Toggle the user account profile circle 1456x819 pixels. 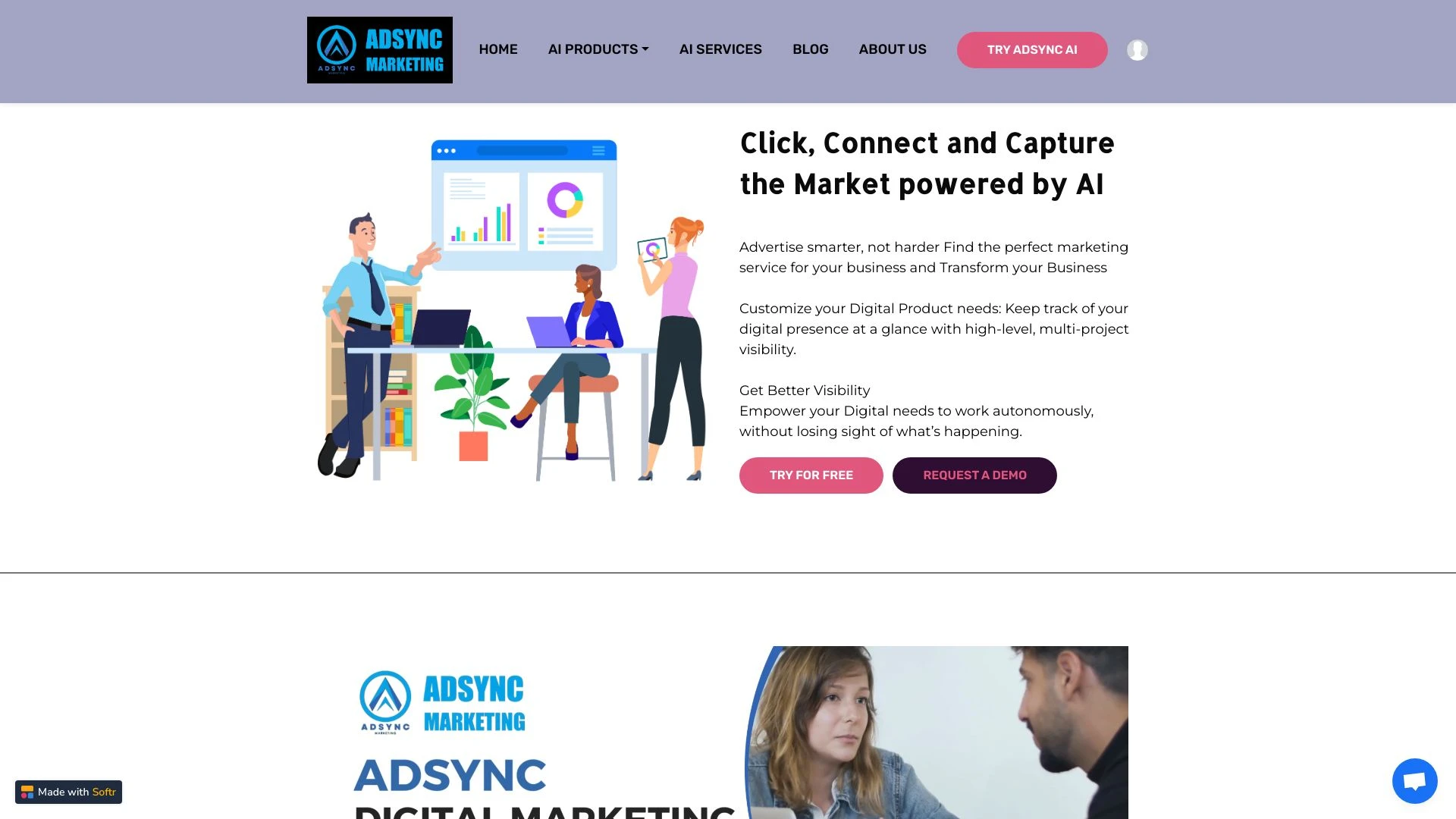coord(1138,49)
